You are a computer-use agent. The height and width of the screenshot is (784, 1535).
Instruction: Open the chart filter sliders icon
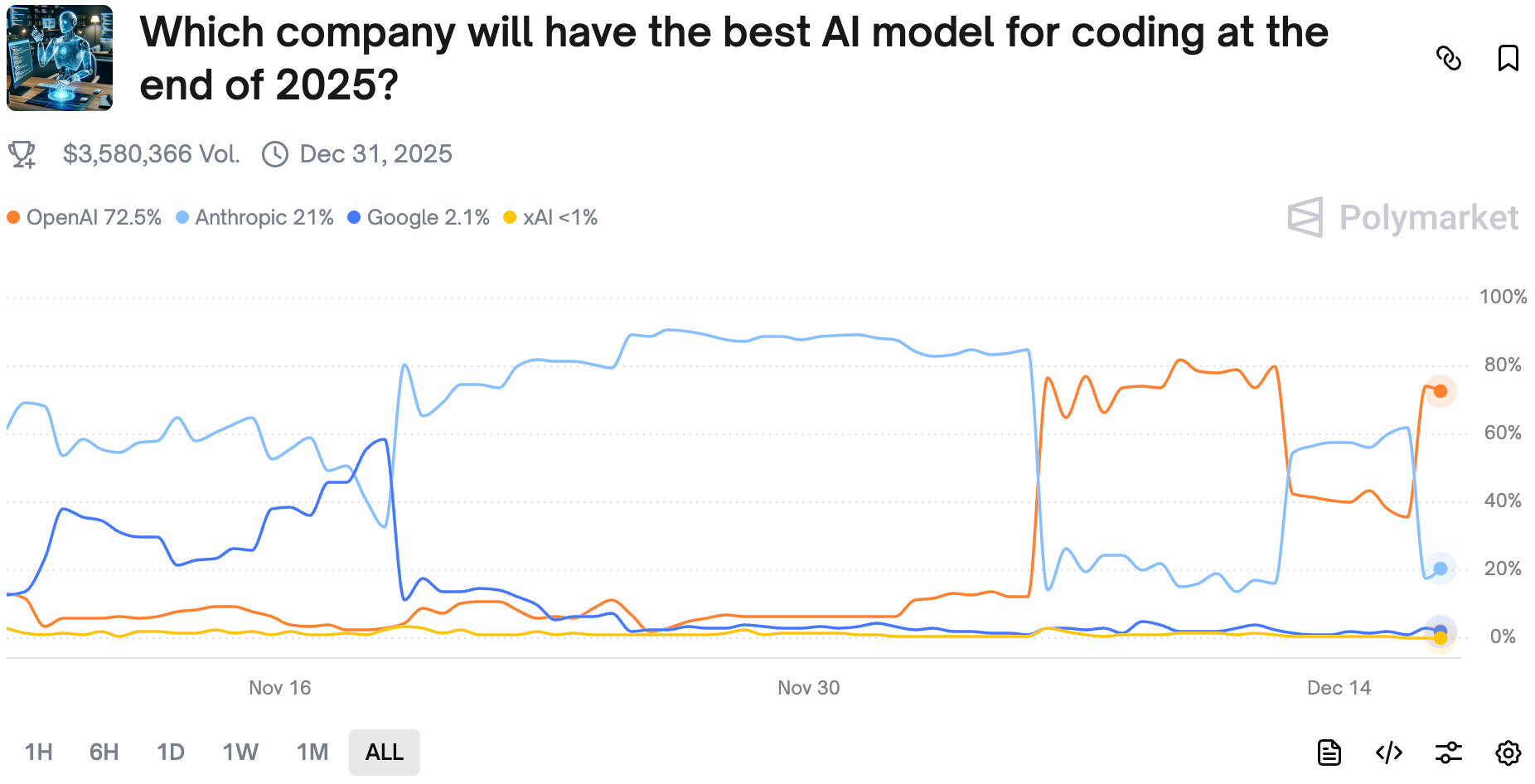point(1449,753)
